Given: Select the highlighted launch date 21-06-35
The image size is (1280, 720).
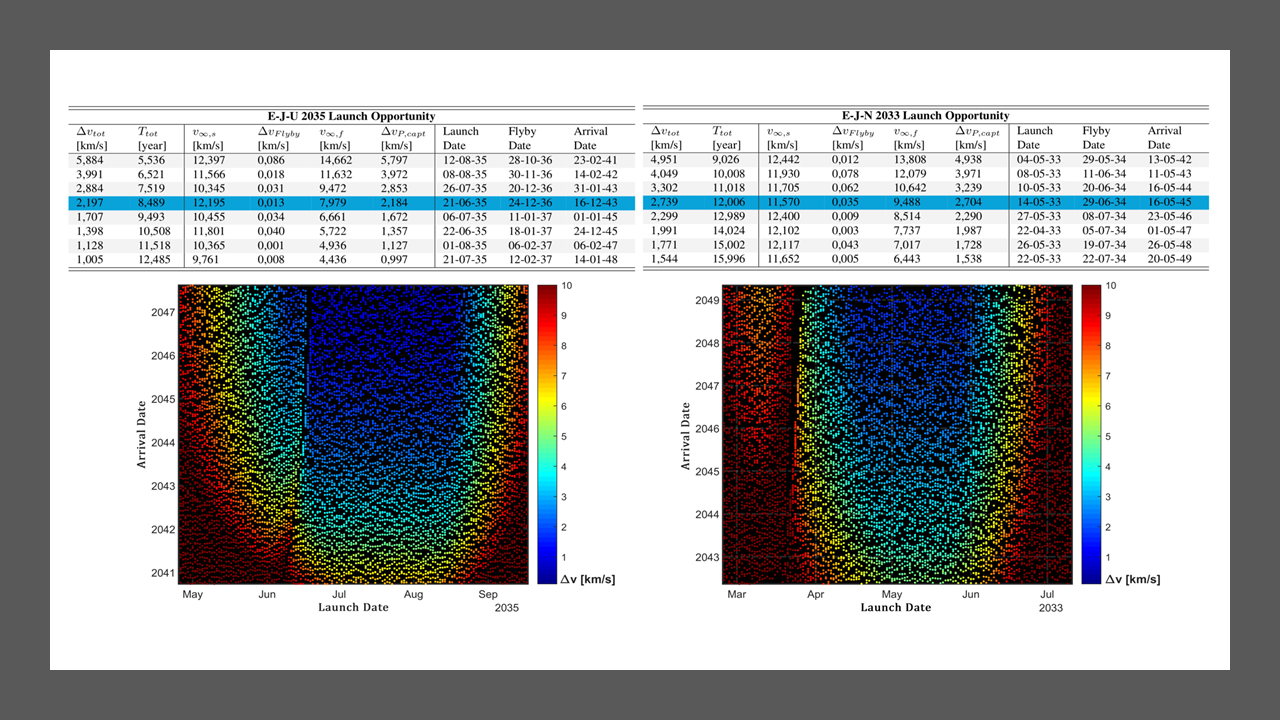Looking at the screenshot, I should pyautogui.click(x=465, y=203).
